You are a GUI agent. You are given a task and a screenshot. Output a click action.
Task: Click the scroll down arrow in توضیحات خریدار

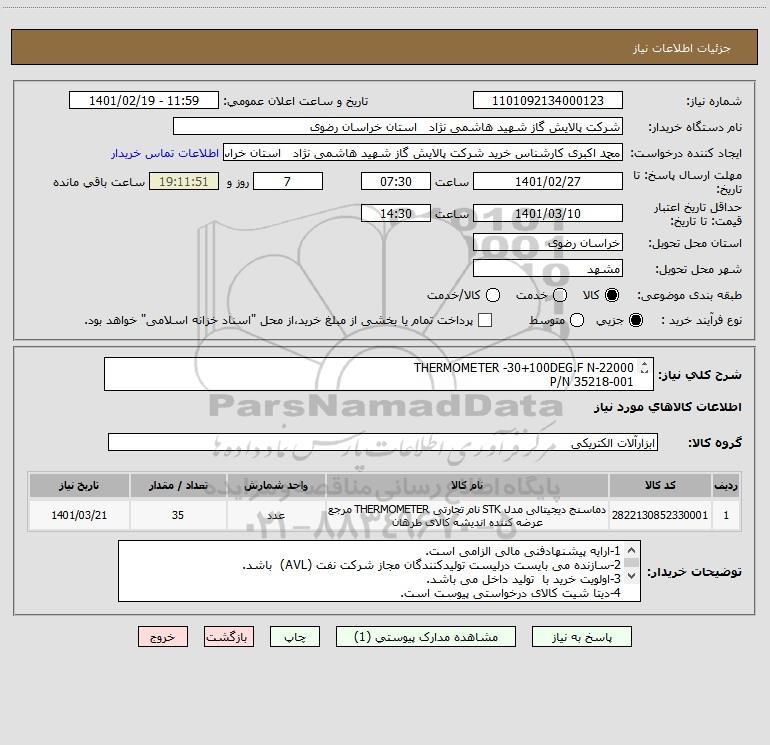click(x=632, y=576)
